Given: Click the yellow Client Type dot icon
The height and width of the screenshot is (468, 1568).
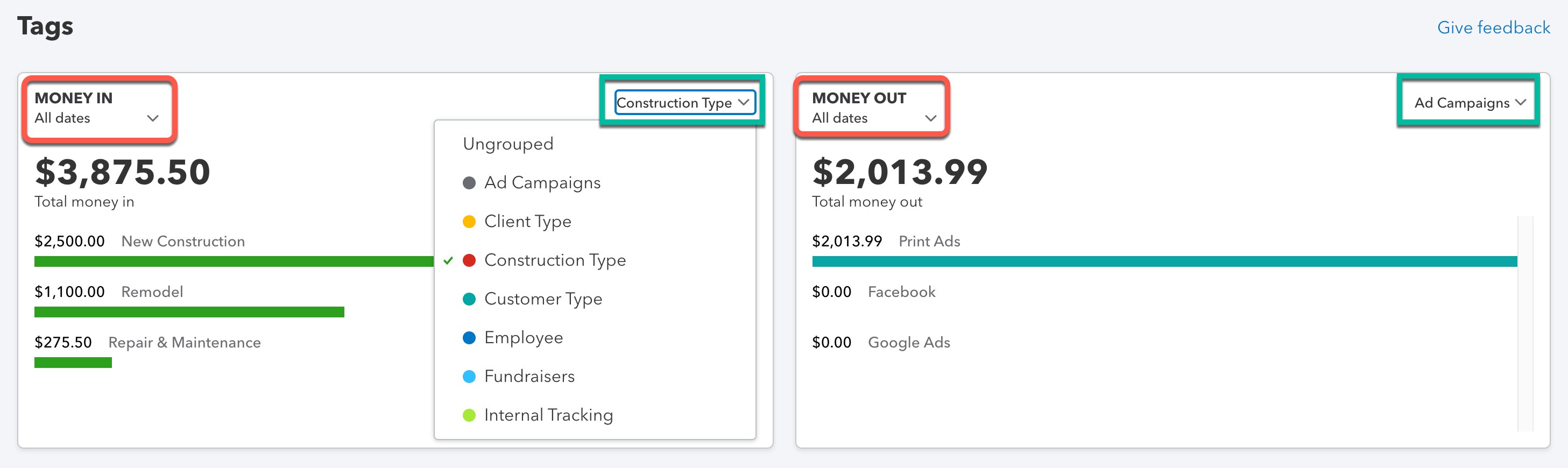Looking at the screenshot, I should (469, 222).
